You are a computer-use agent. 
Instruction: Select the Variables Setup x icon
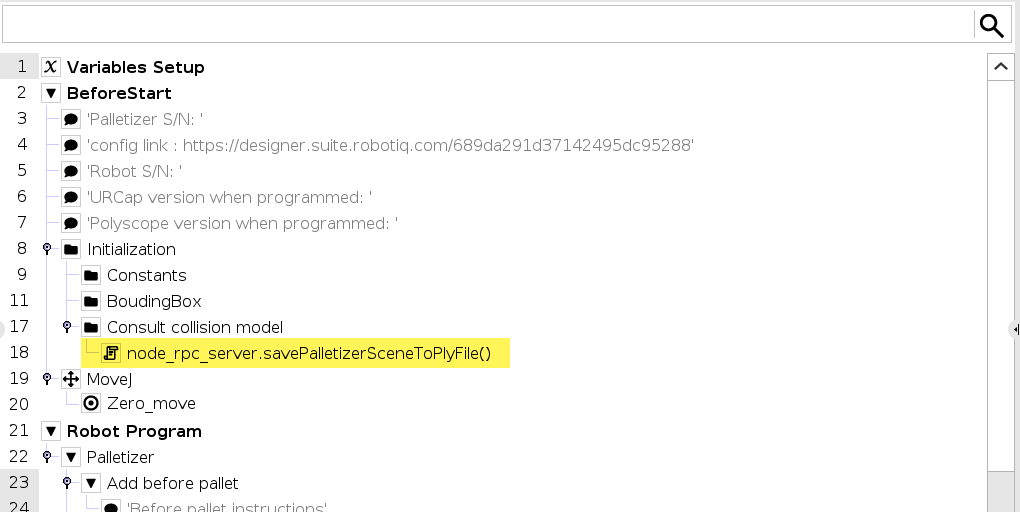pyautogui.click(x=51, y=67)
